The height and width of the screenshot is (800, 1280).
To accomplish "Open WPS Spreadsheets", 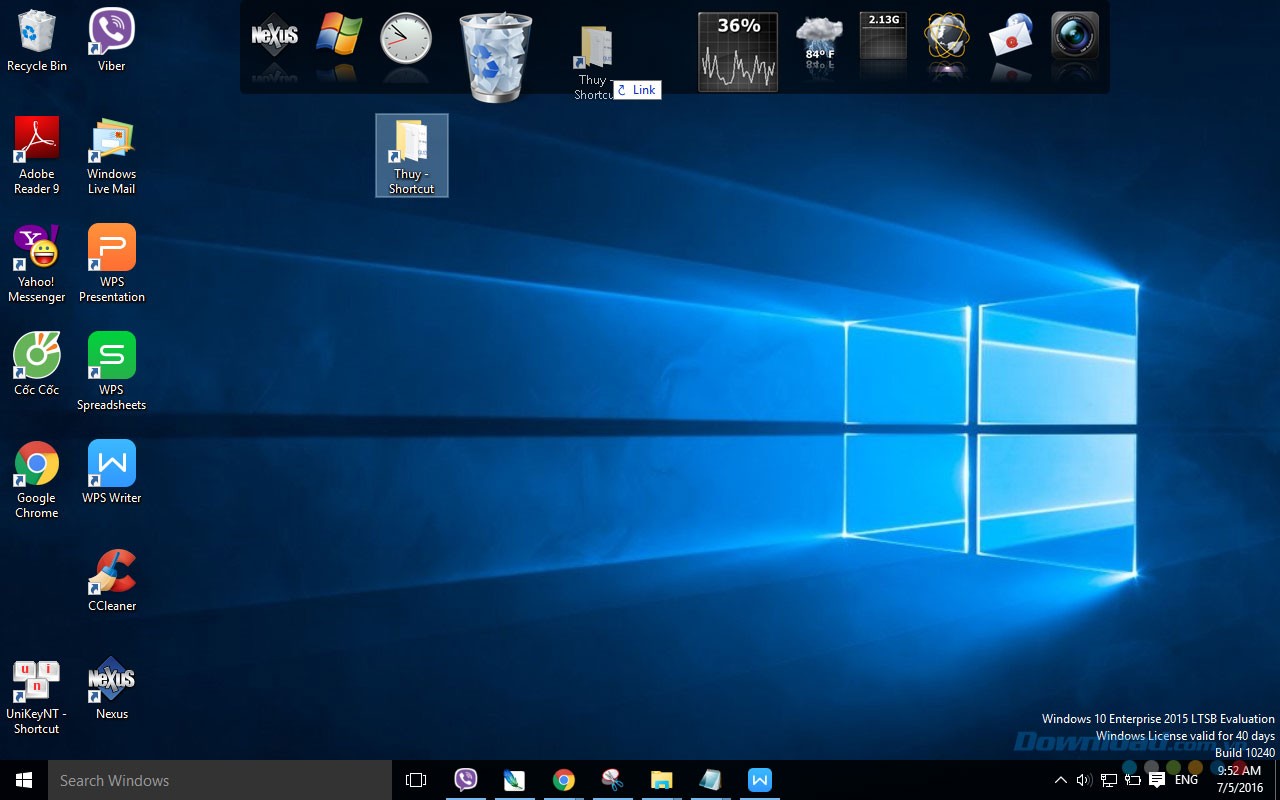I will (x=110, y=356).
